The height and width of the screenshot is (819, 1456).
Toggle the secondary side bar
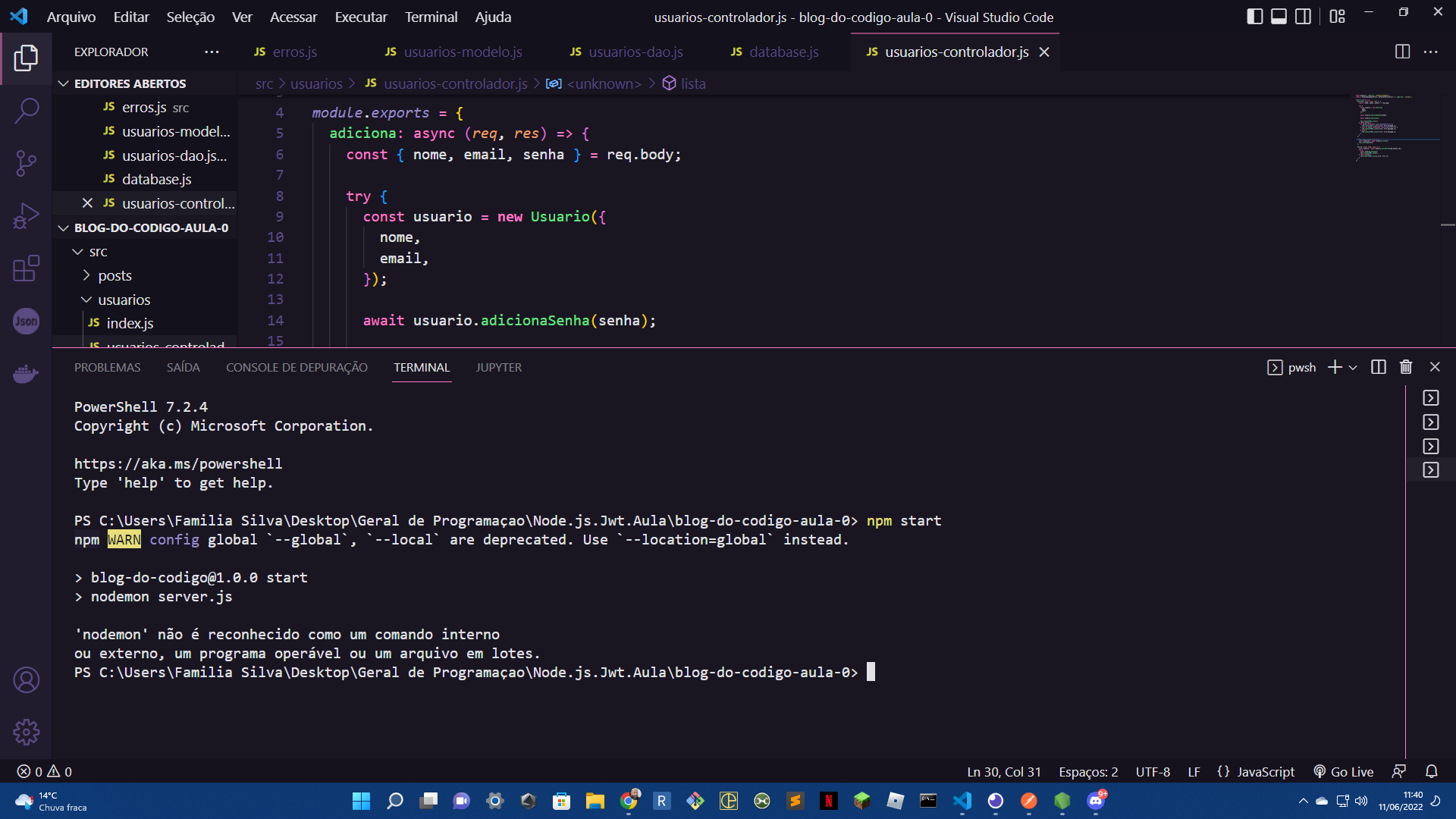[1304, 17]
